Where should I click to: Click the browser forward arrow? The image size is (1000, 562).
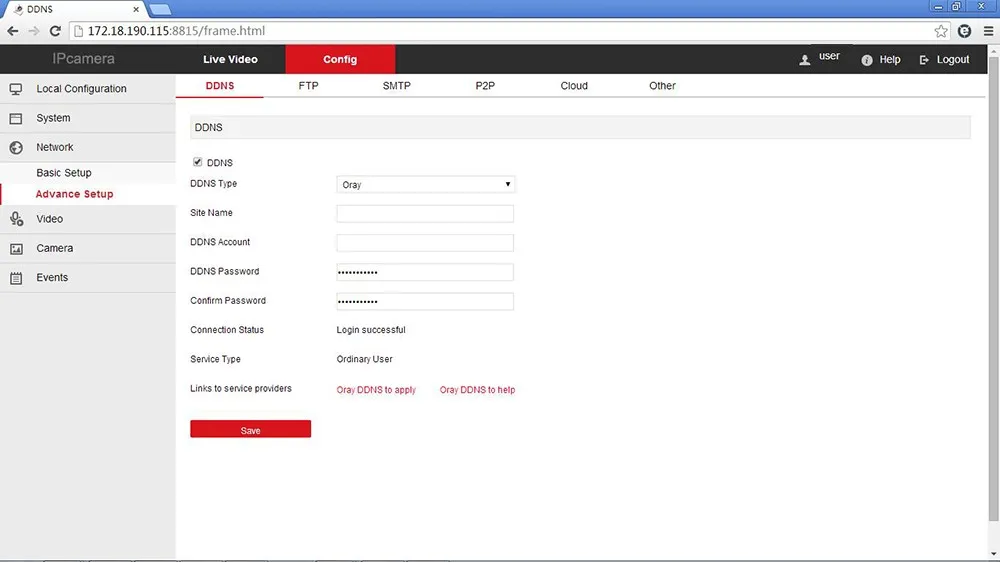(x=34, y=31)
